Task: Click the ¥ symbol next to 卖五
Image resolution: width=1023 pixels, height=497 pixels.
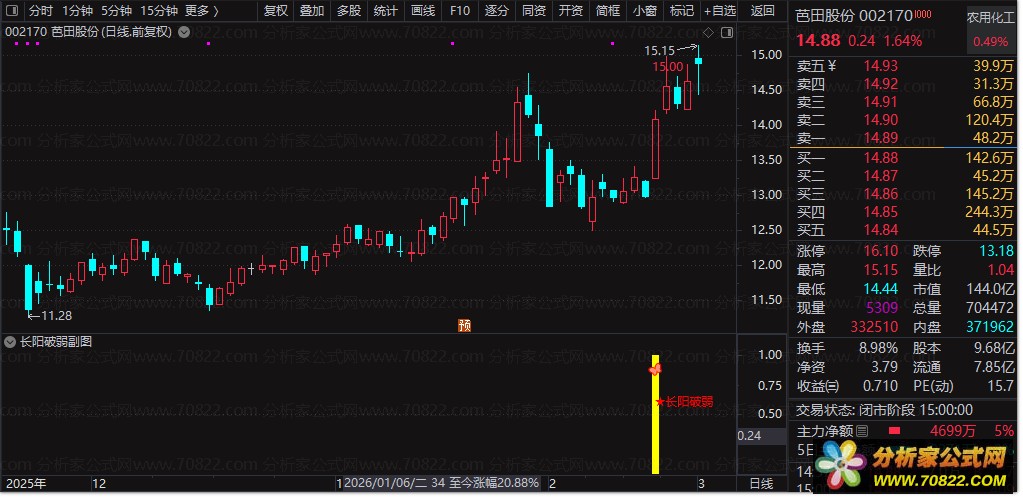Action: (x=831, y=65)
